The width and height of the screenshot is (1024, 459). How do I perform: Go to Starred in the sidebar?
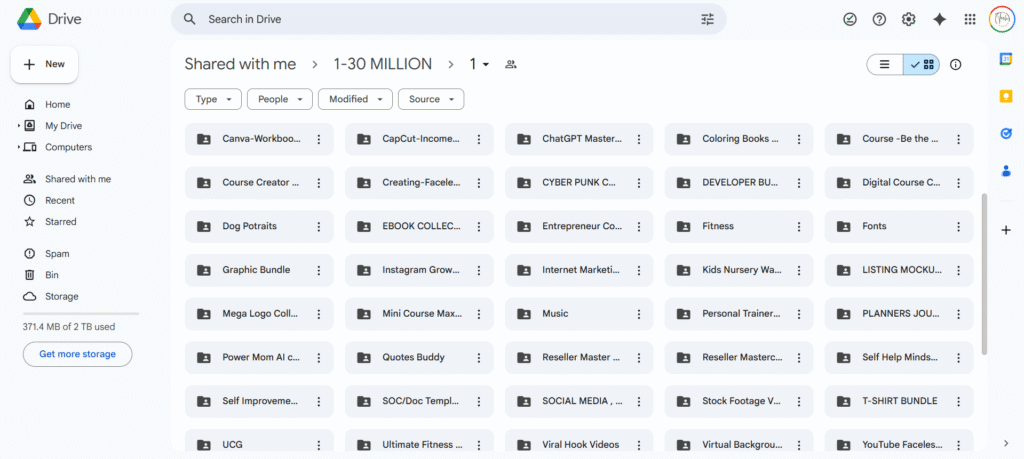point(60,222)
